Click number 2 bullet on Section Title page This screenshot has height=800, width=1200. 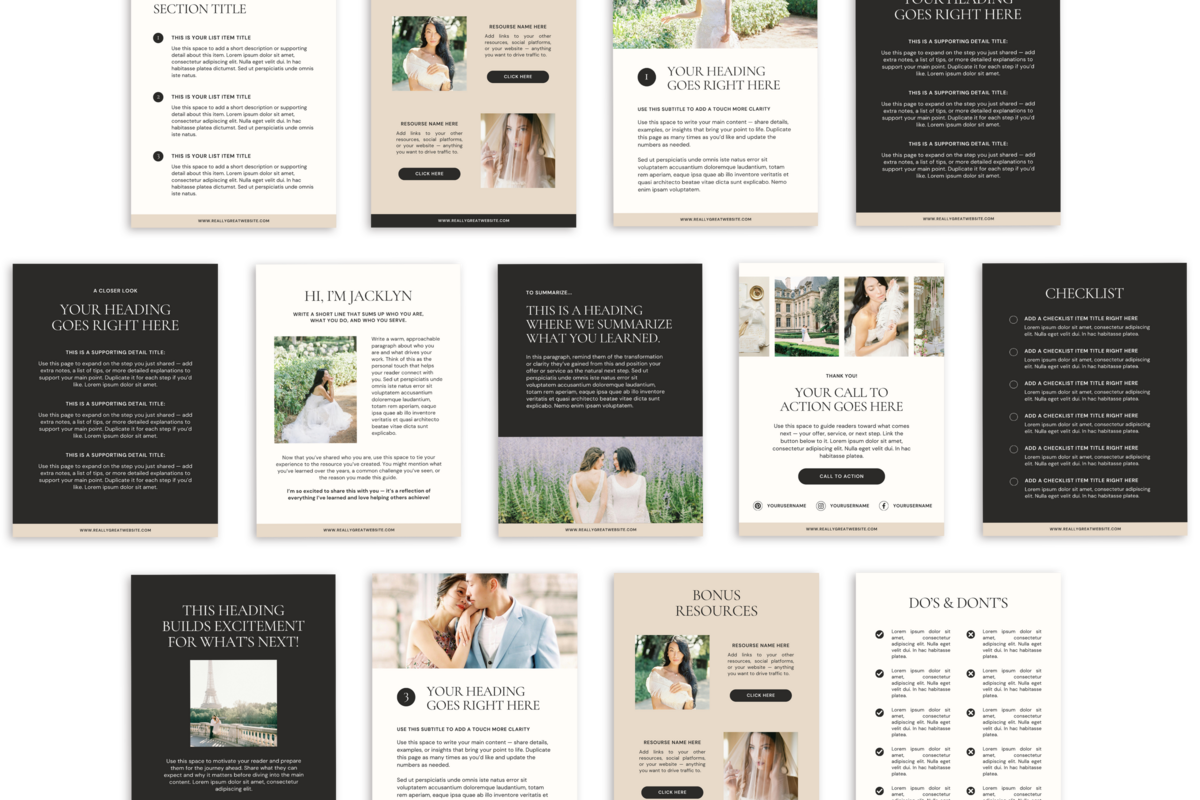(158, 97)
